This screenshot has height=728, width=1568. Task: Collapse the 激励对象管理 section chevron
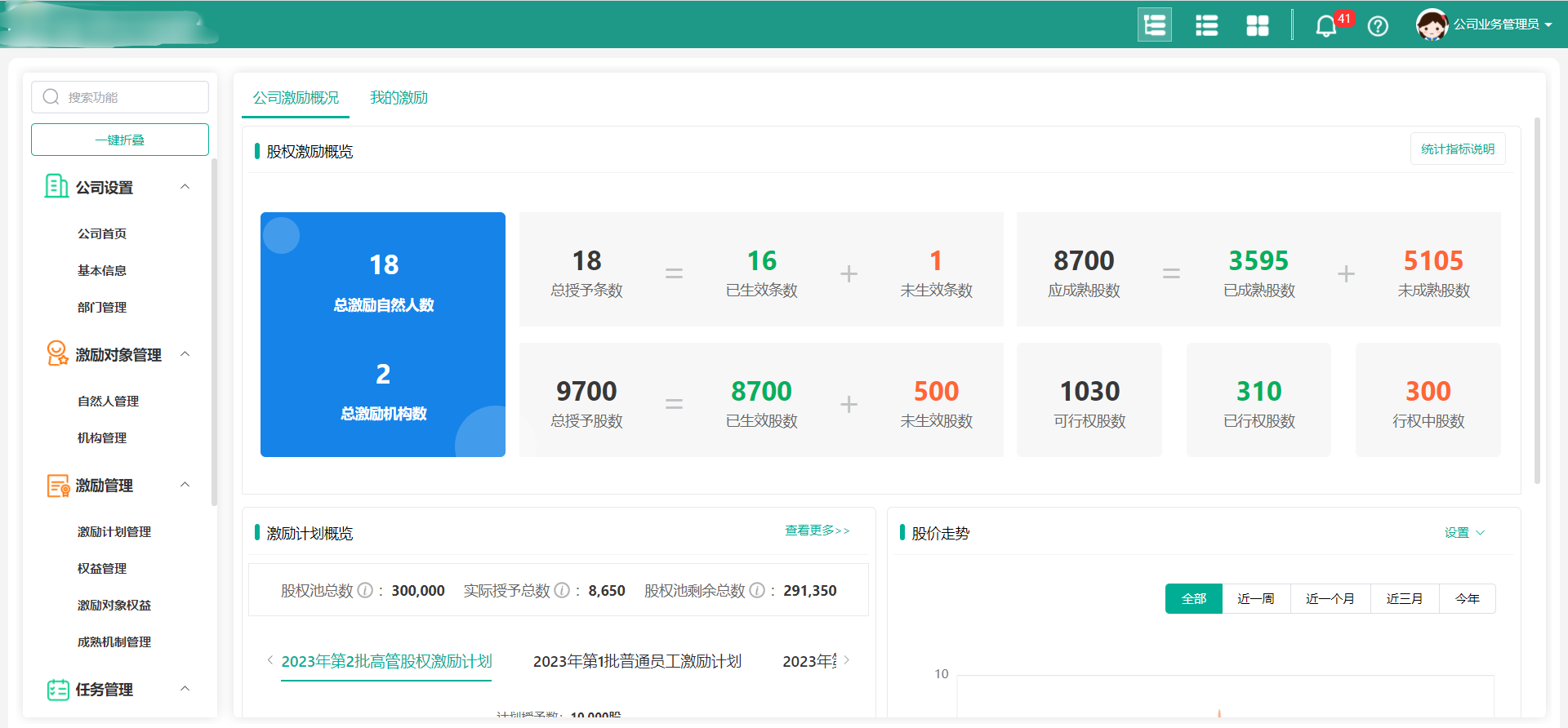(185, 354)
